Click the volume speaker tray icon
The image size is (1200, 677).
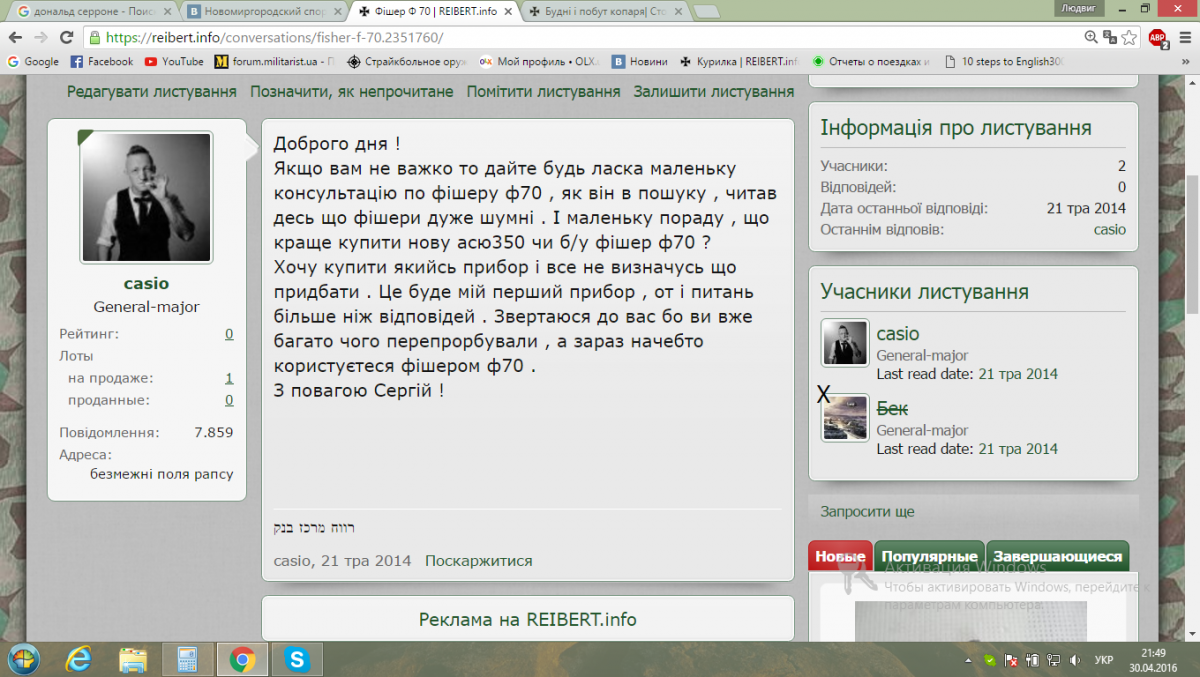(x=1075, y=660)
